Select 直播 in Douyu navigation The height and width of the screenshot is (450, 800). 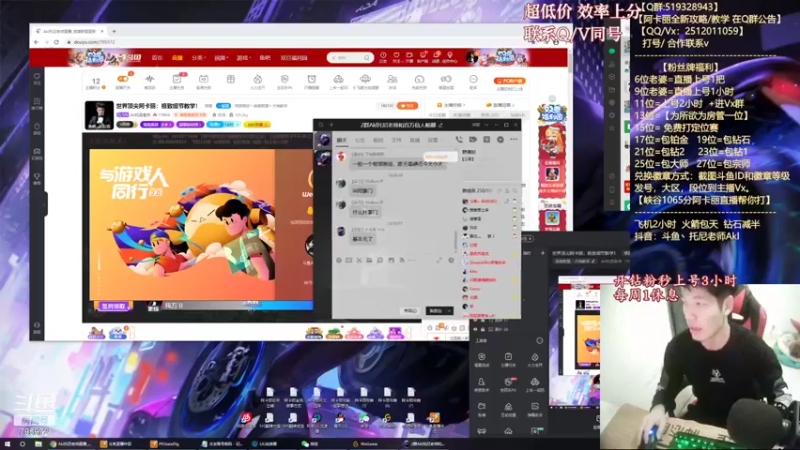pos(177,58)
